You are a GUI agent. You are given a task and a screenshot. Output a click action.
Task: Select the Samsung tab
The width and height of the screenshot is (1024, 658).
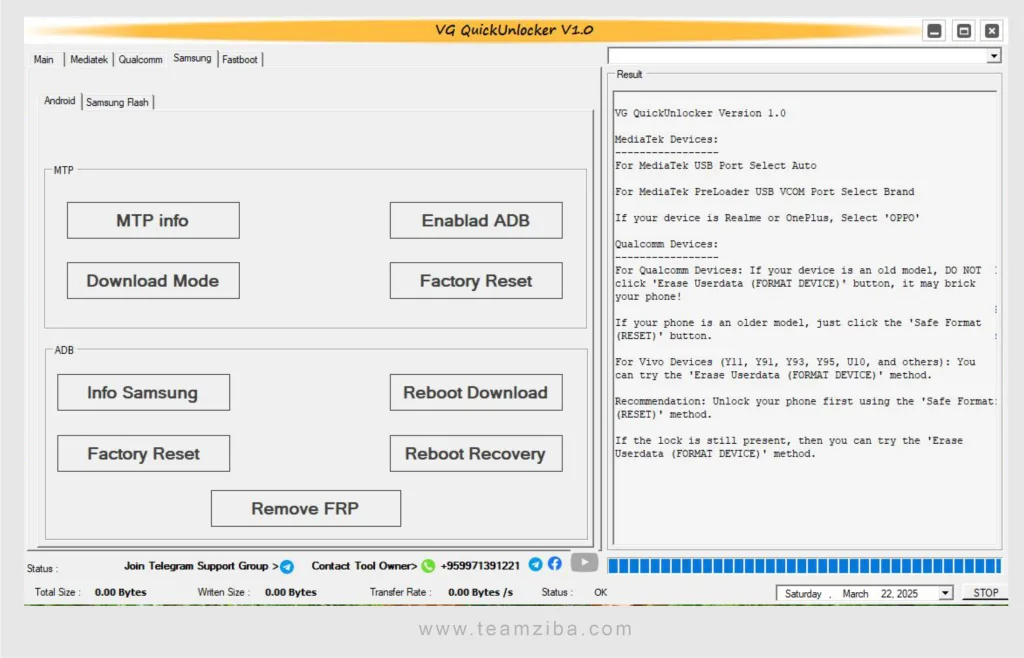pyautogui.click(x=192, y=58)
